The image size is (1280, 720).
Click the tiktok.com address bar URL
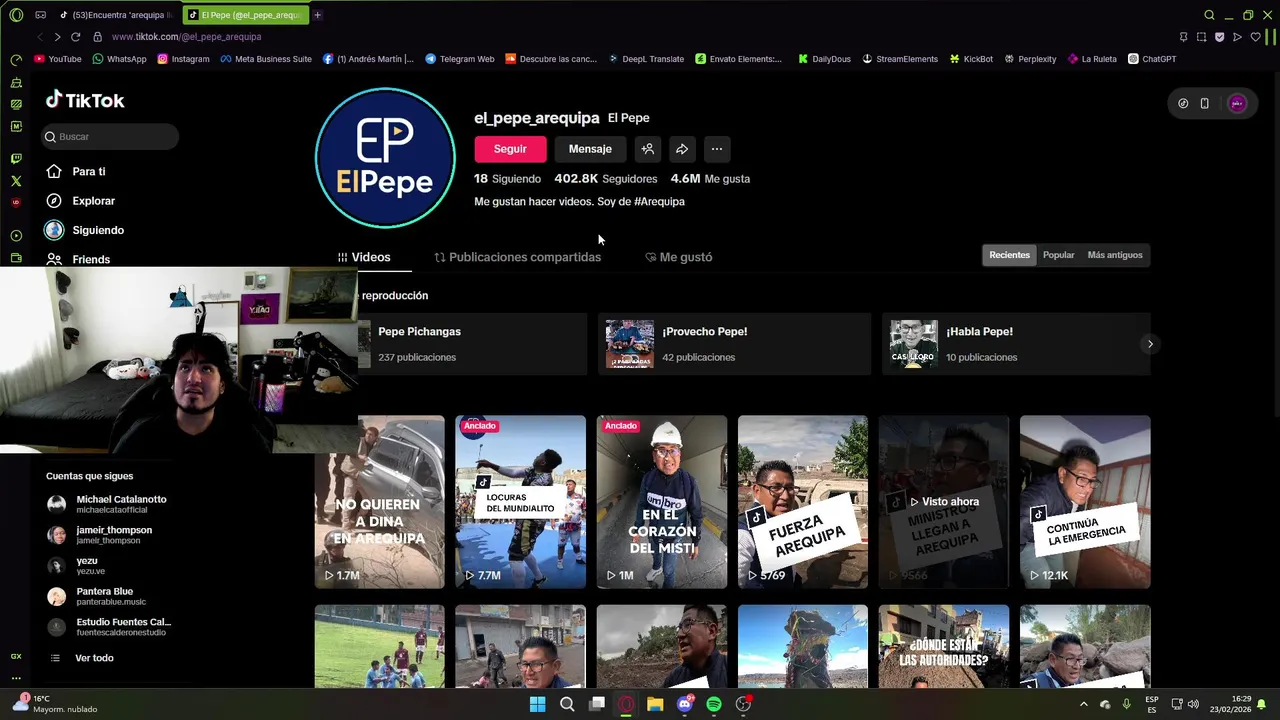tap(186, 37)
